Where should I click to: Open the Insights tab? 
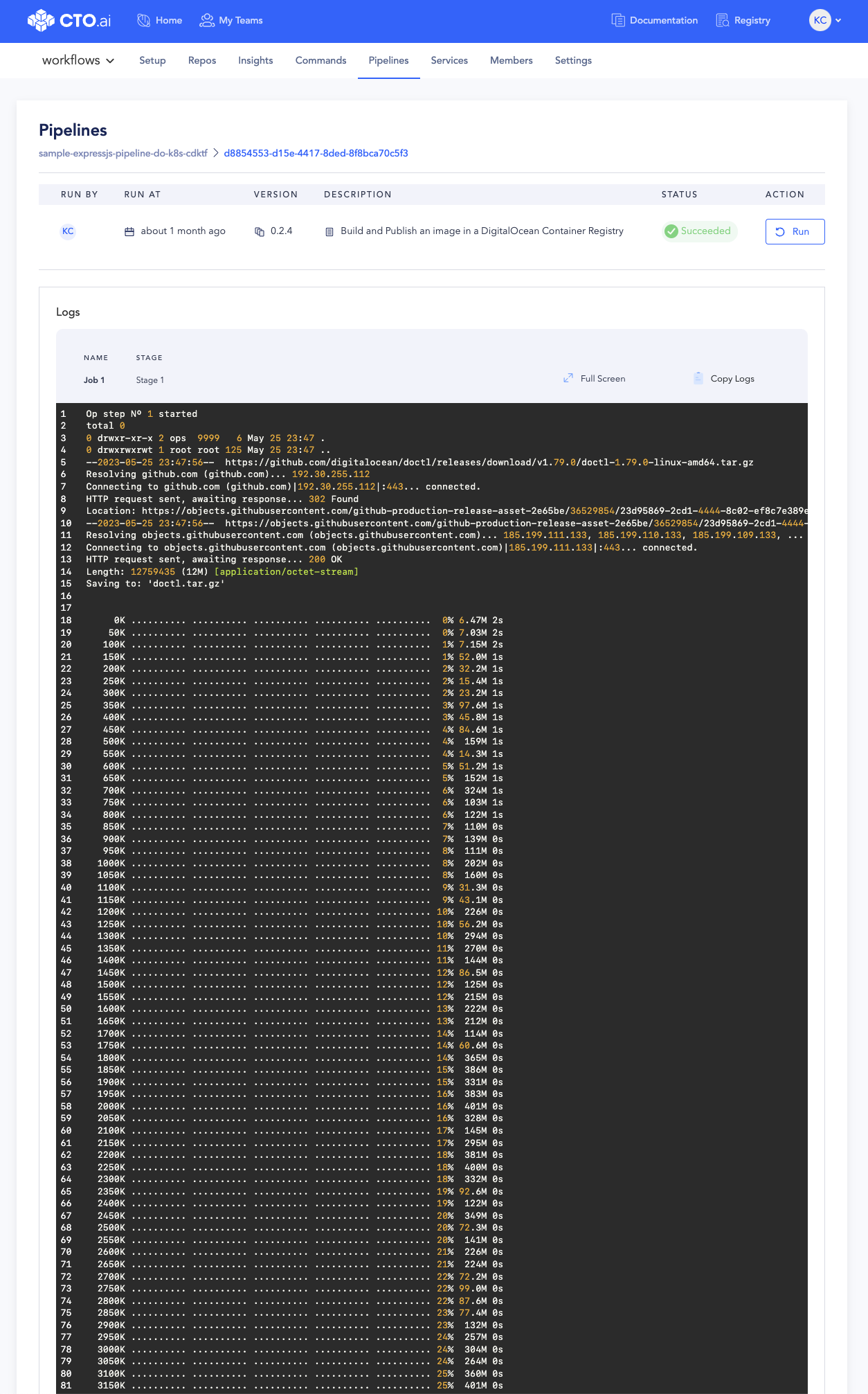pos(255,60)
